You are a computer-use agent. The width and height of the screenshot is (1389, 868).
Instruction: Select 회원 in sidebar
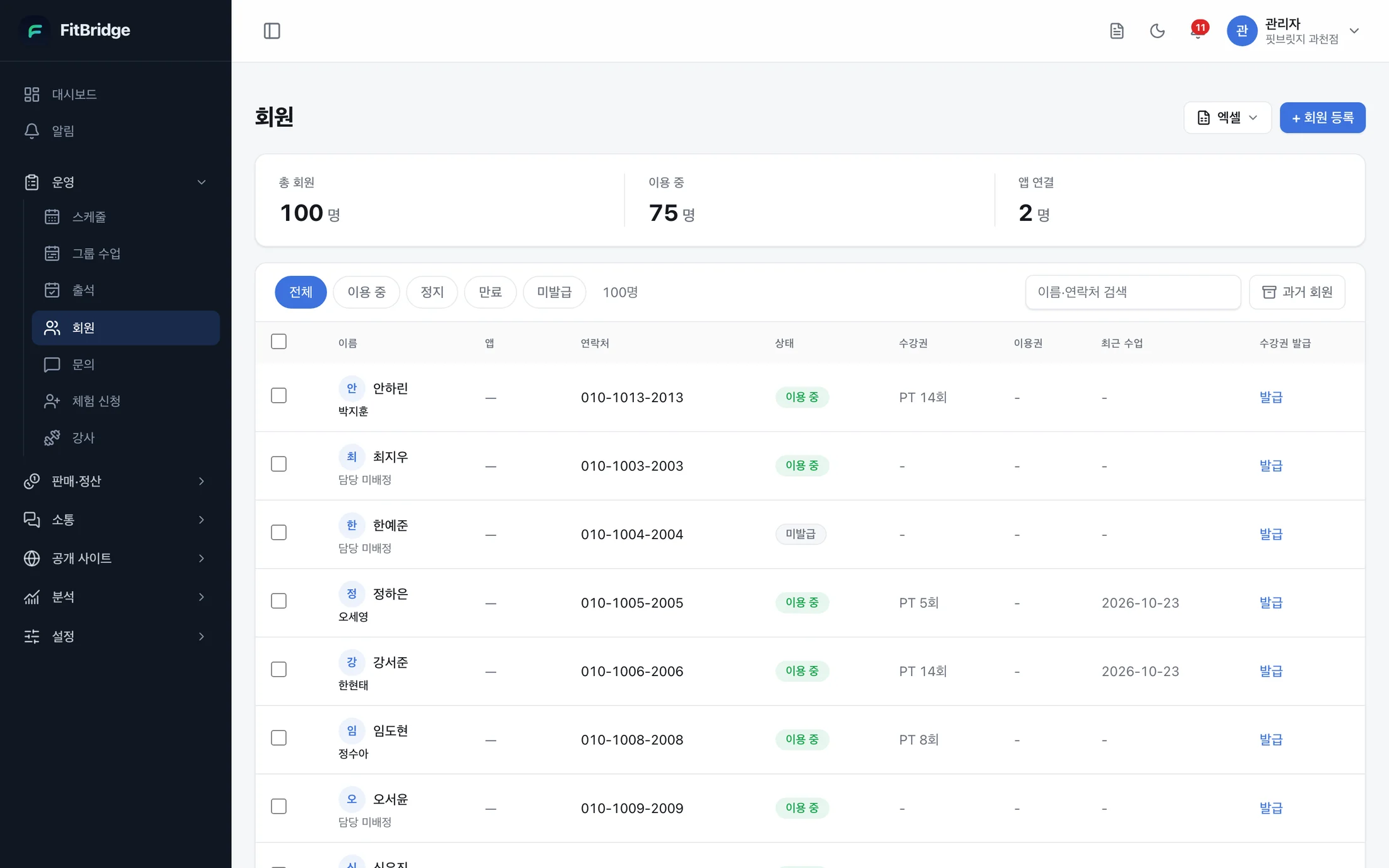pos(126,328)
